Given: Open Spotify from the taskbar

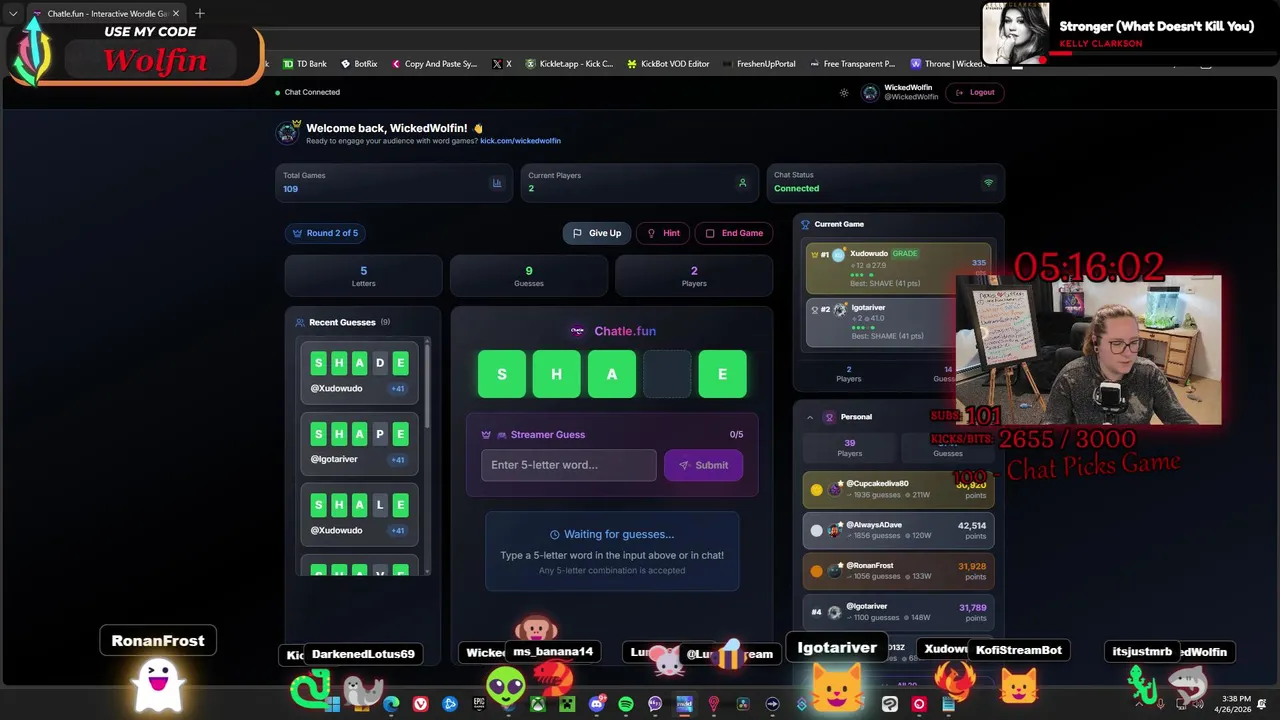Looking at the screenshot, I should [626, 704].
